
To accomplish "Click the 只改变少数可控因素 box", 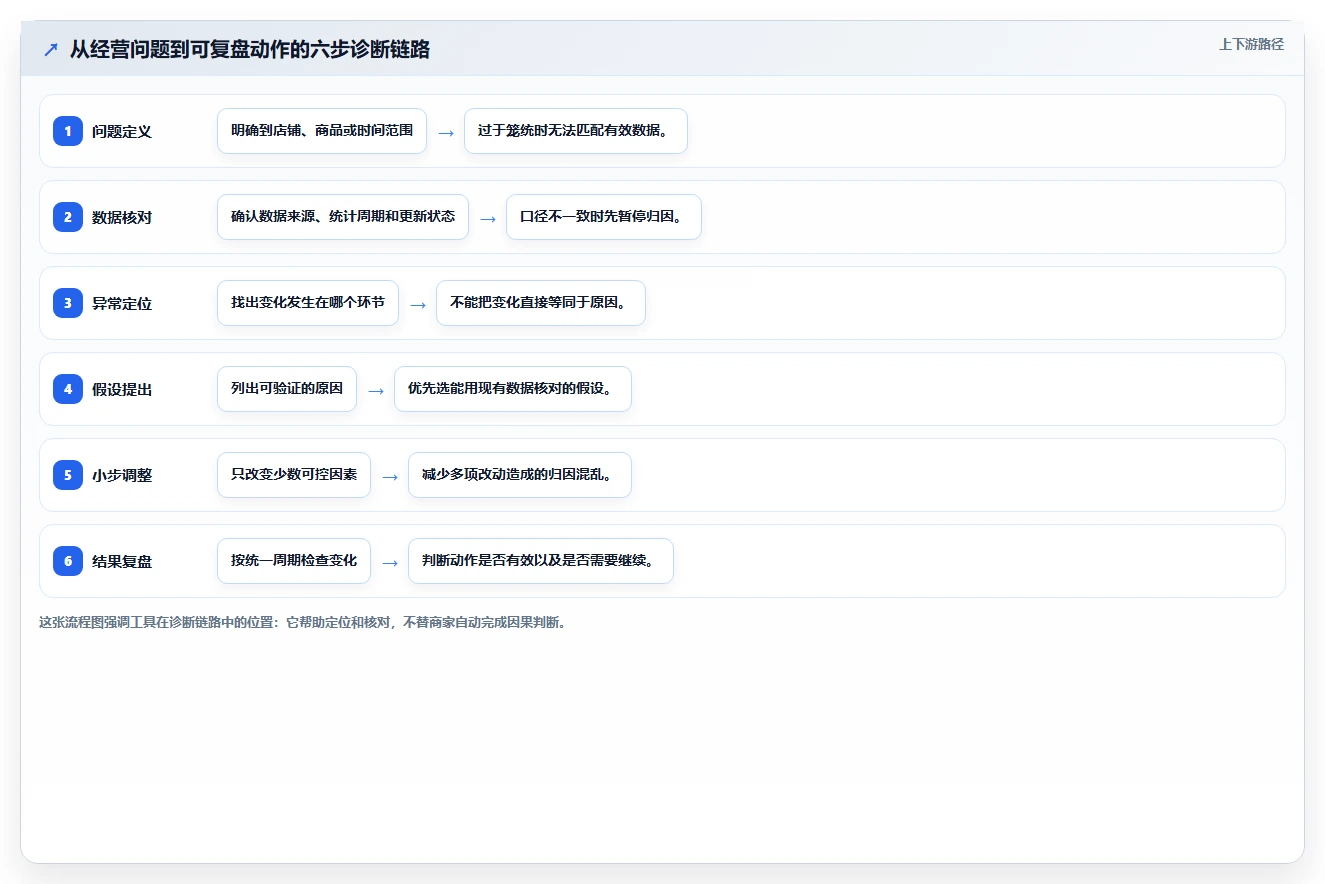I will point(294,475).
